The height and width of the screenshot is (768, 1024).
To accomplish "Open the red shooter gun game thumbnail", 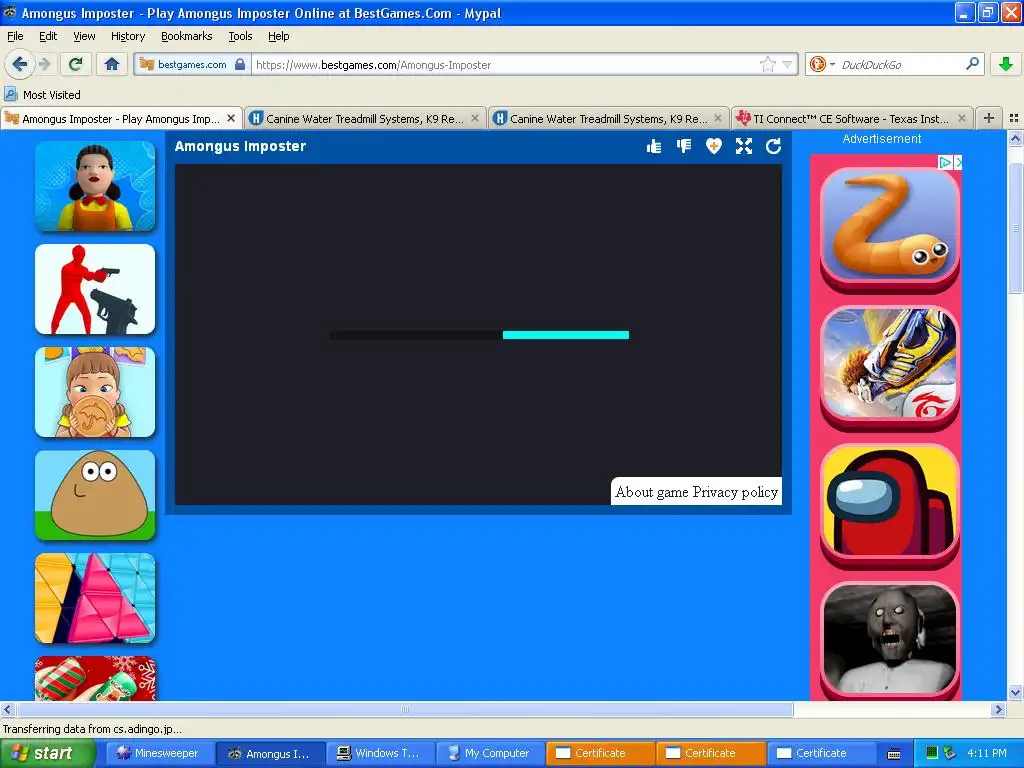I will point(95,289).
